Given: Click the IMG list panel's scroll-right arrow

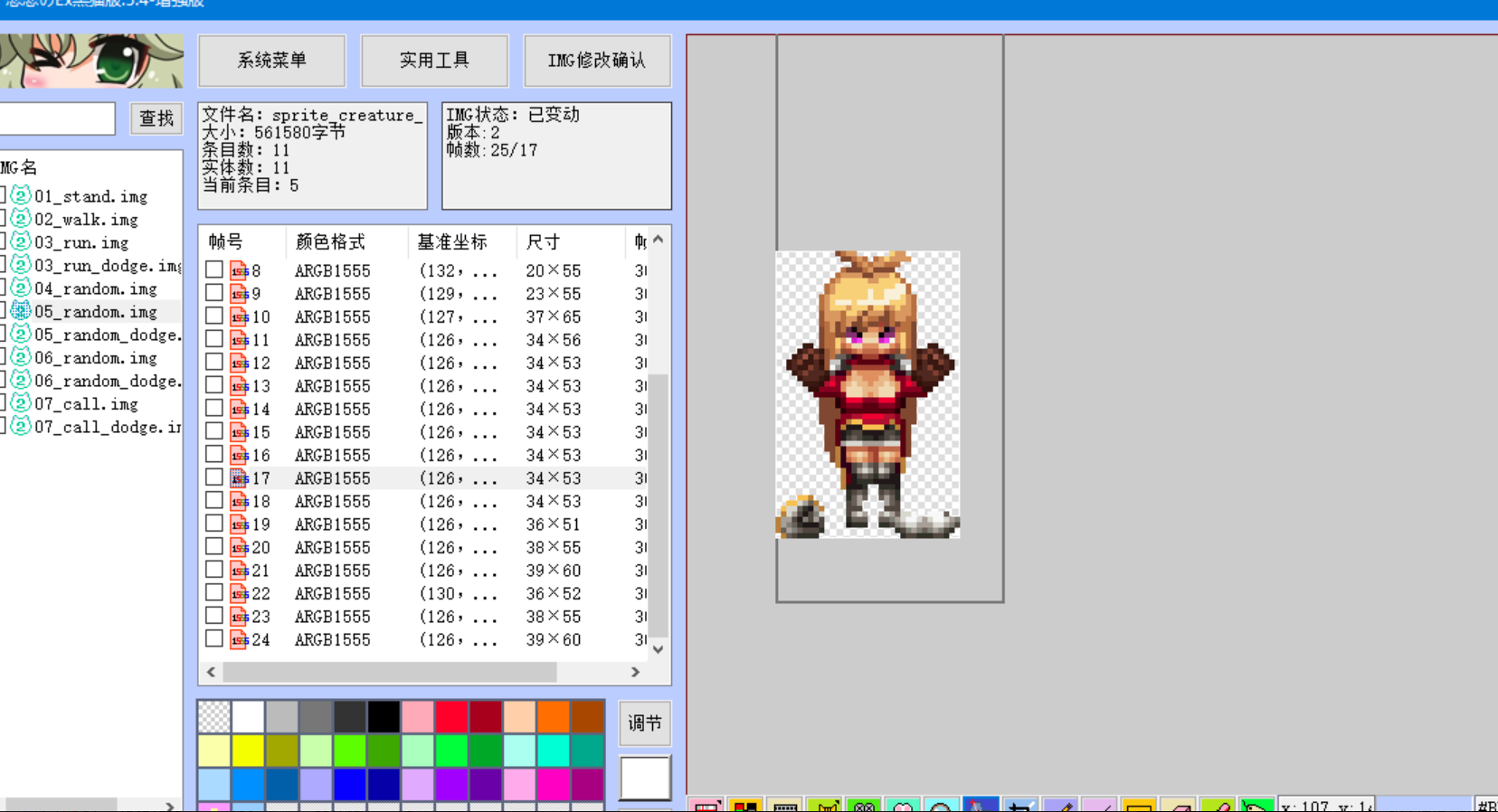Looking at the screenshot, I should [x=170, y=806].
